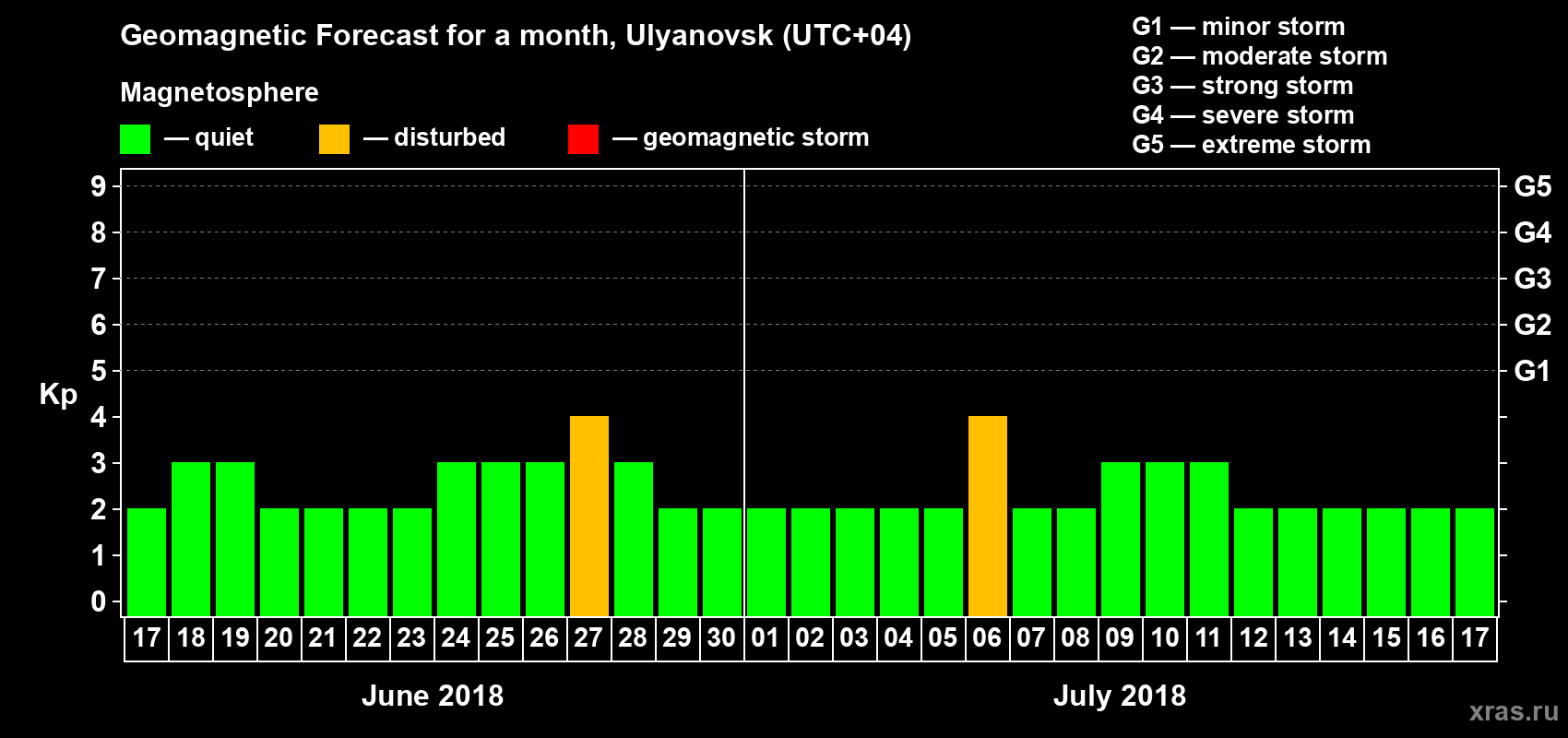Click the '— geomagnetic storm' legend label

741,138
